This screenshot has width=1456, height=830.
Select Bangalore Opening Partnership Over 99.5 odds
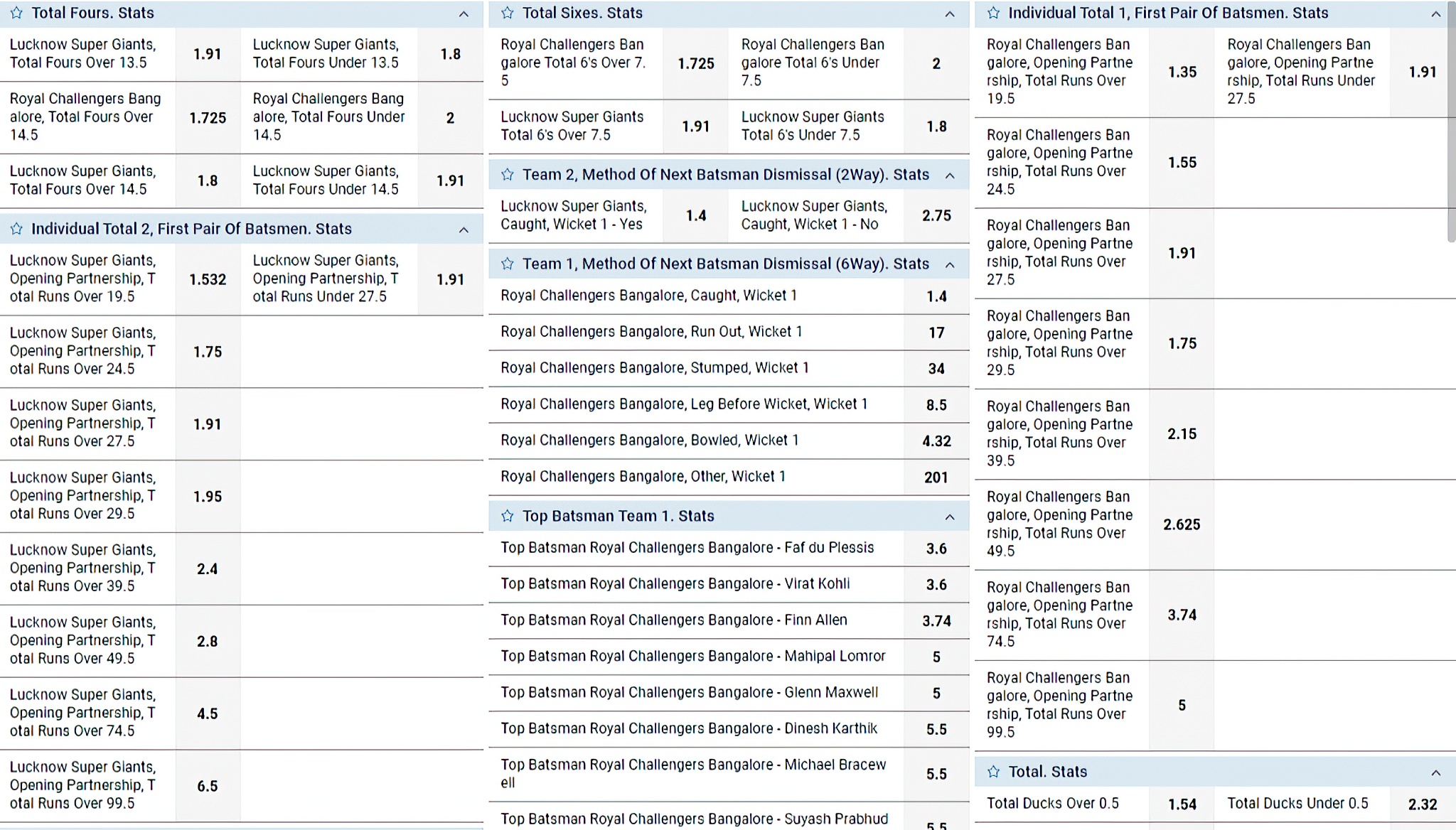click(1182, 706)
